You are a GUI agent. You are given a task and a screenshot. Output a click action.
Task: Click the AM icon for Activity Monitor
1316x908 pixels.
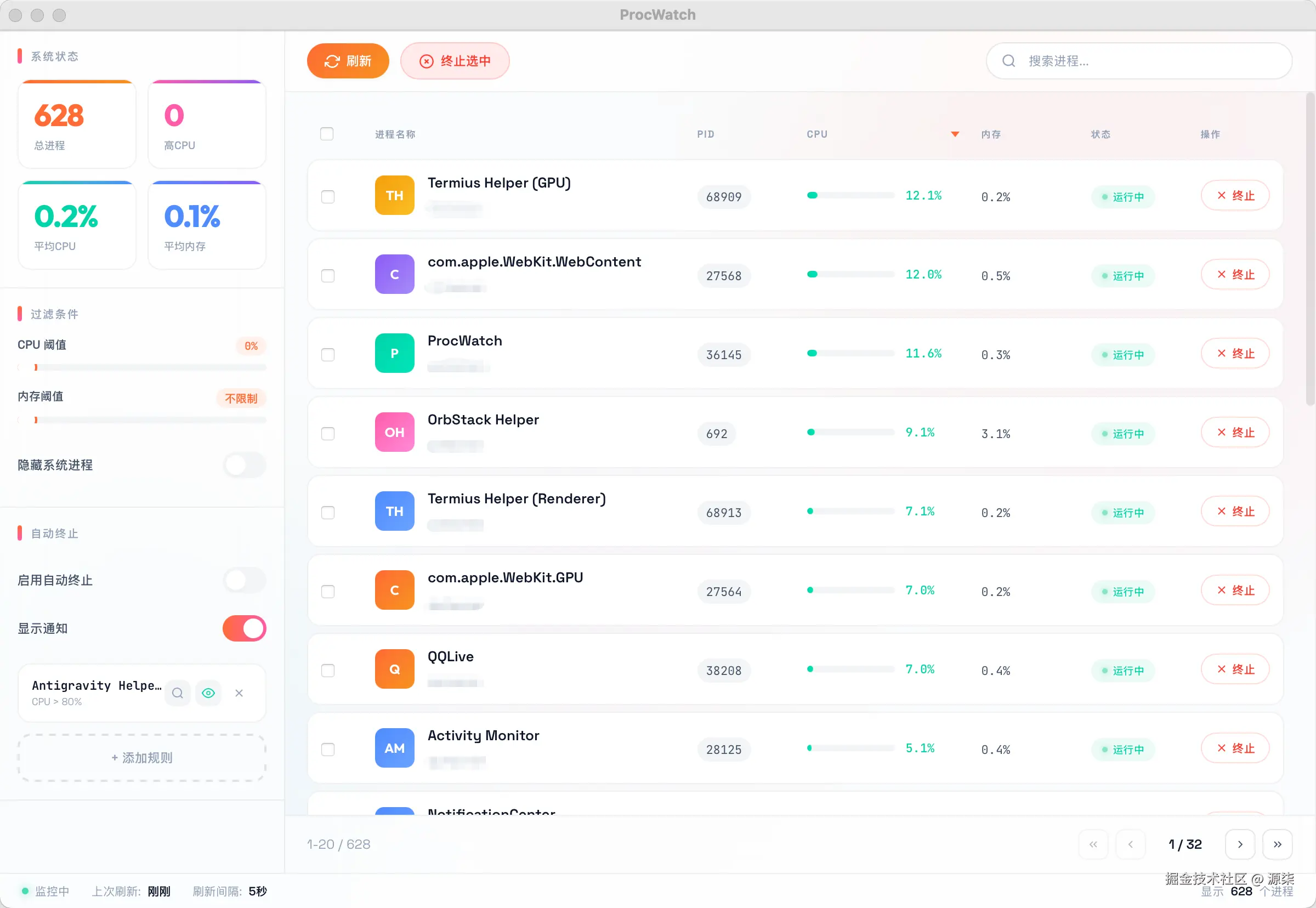tap(394, 748)
